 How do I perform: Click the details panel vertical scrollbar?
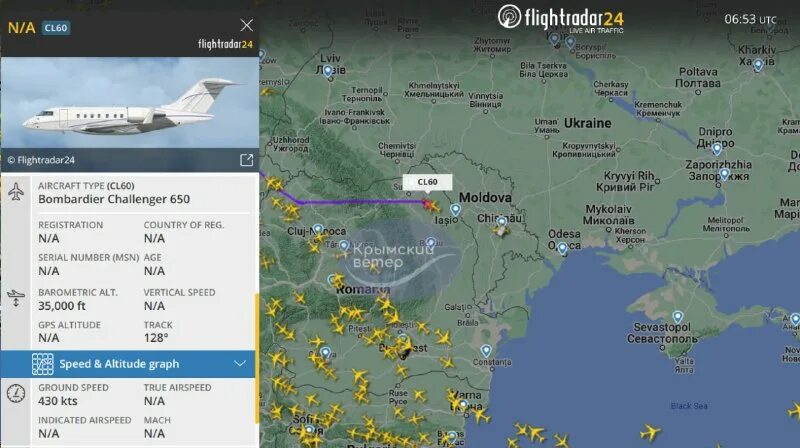[x=257, y=358]
